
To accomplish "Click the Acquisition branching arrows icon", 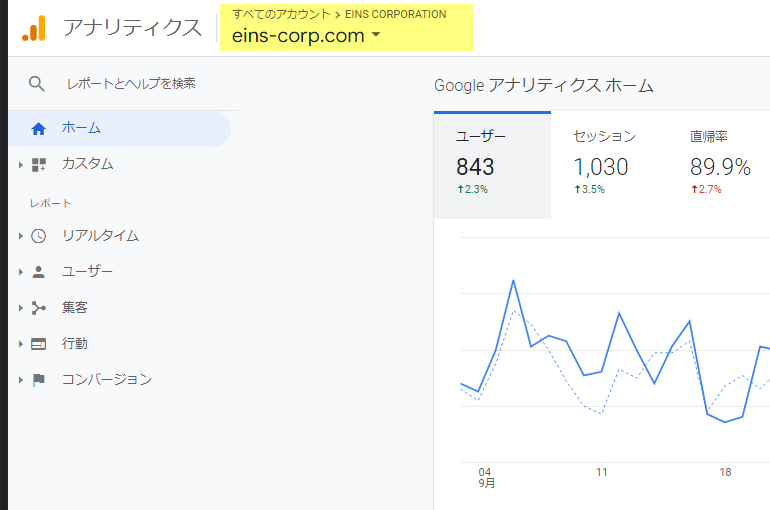I will (38, 308).
